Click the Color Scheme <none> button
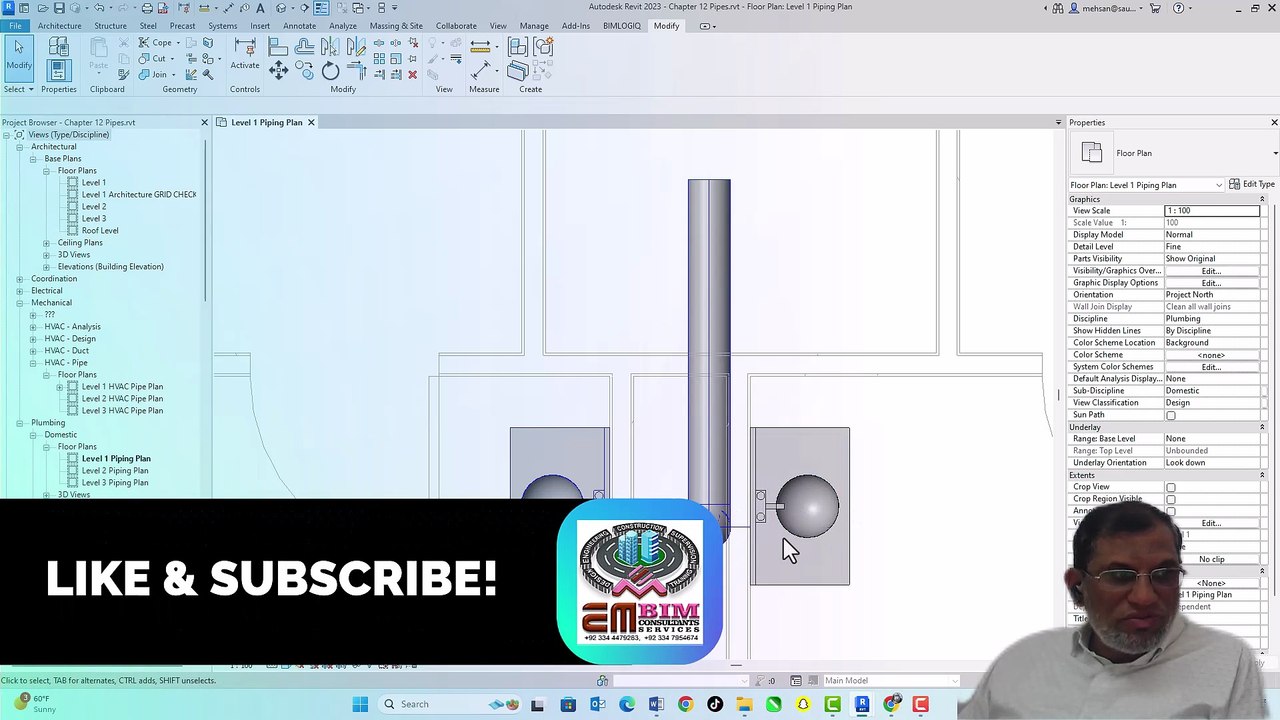Screen dimensions: 1280x720 (1211, 355)
